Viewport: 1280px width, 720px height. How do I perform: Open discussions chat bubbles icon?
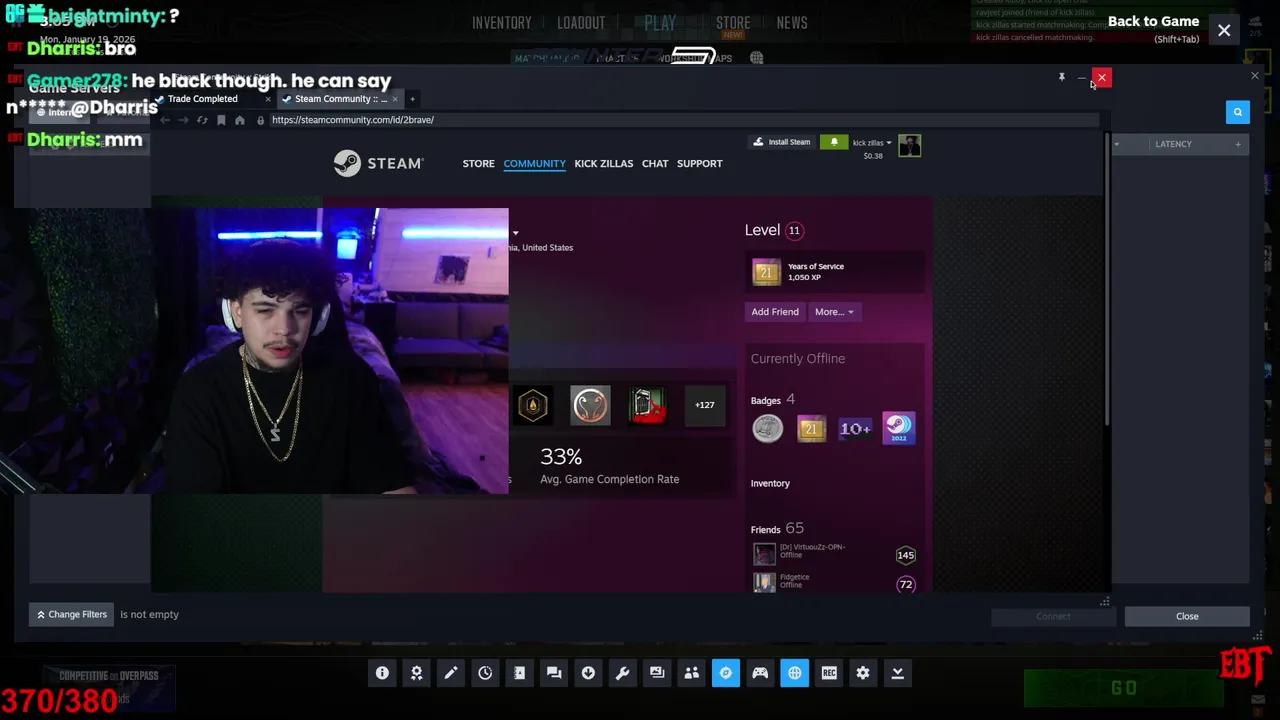click(554, 673)
